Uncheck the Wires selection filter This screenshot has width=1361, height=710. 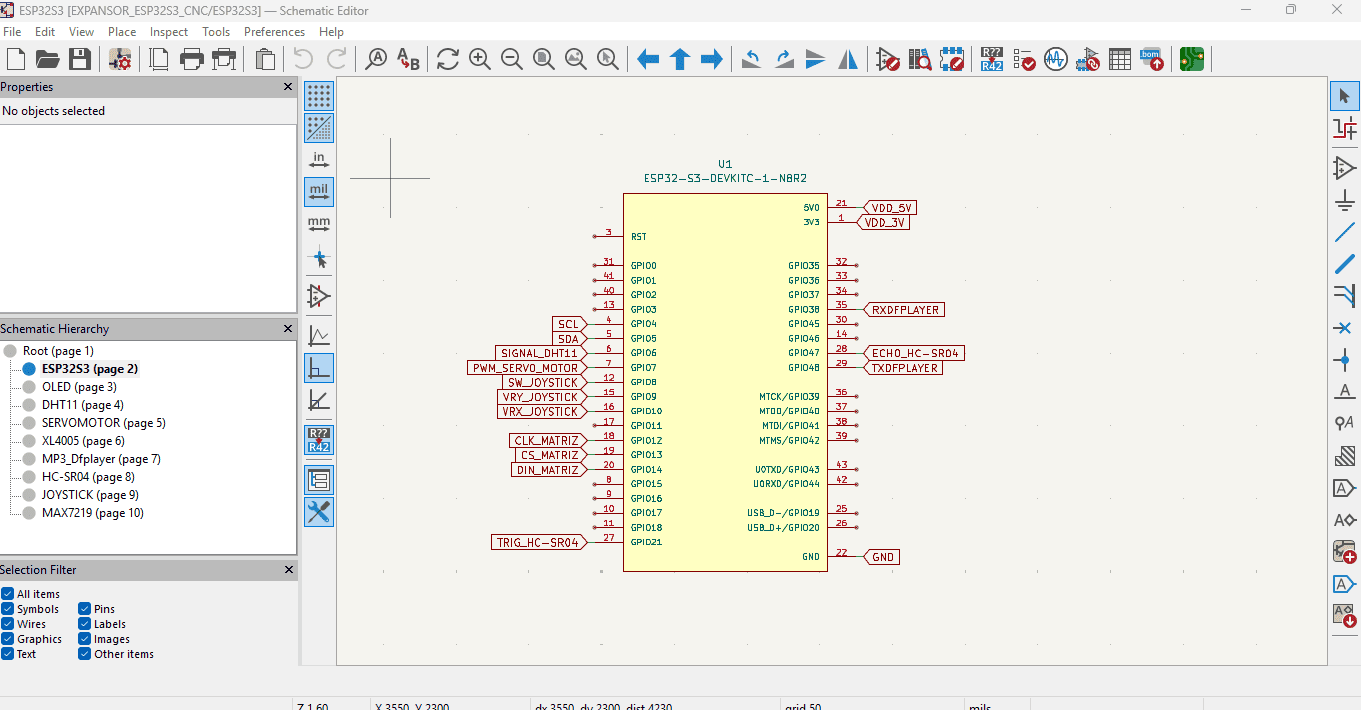pos(8,624)
